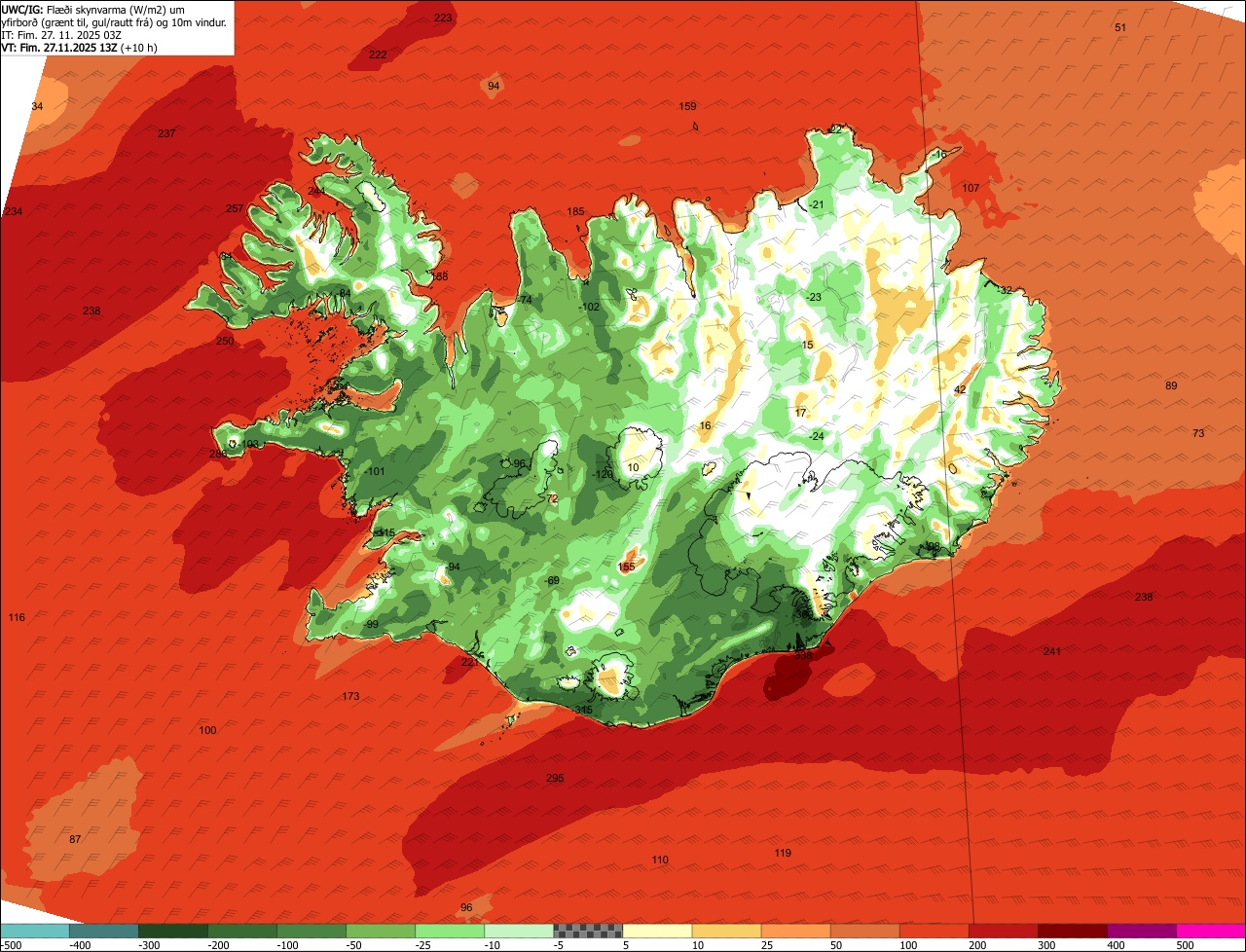The width and height of the screenshot is (1246, 952).
Task: Select the -21 value on the northeast peninsula
Action: pyautogui.click(x=816, y=203)
